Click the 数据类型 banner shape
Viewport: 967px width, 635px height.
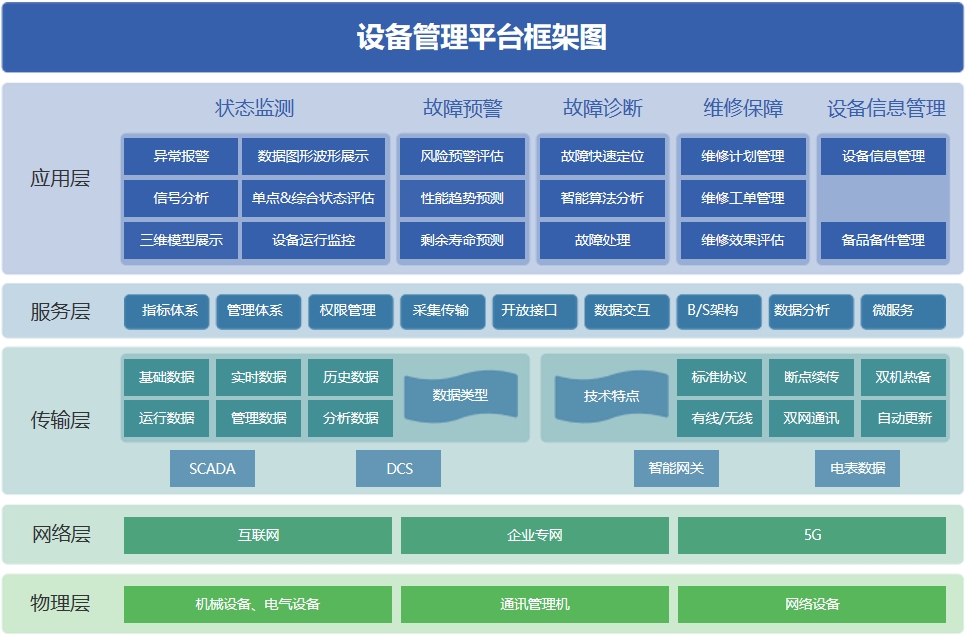pos(460,396)
